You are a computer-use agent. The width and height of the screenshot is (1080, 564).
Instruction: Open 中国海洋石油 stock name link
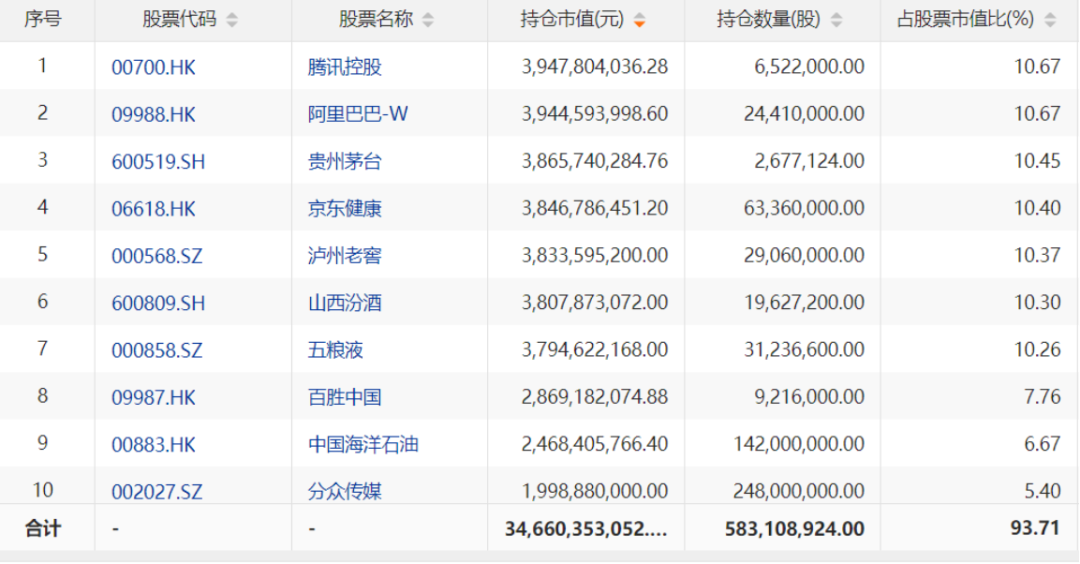coord(363,444)
